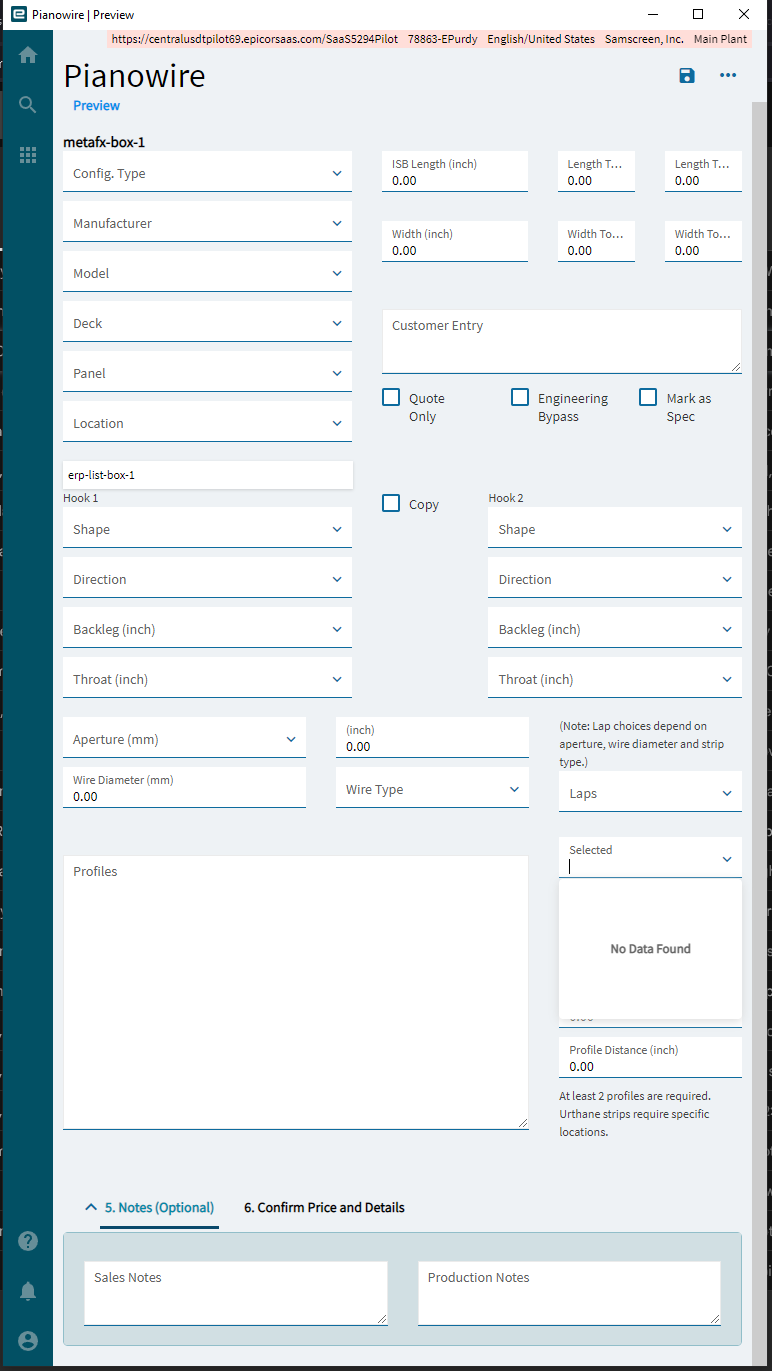The image size is (772, 1371).
Task: Open Hook 2 Throat (inch) dropdown
Action: coord(615,678)
